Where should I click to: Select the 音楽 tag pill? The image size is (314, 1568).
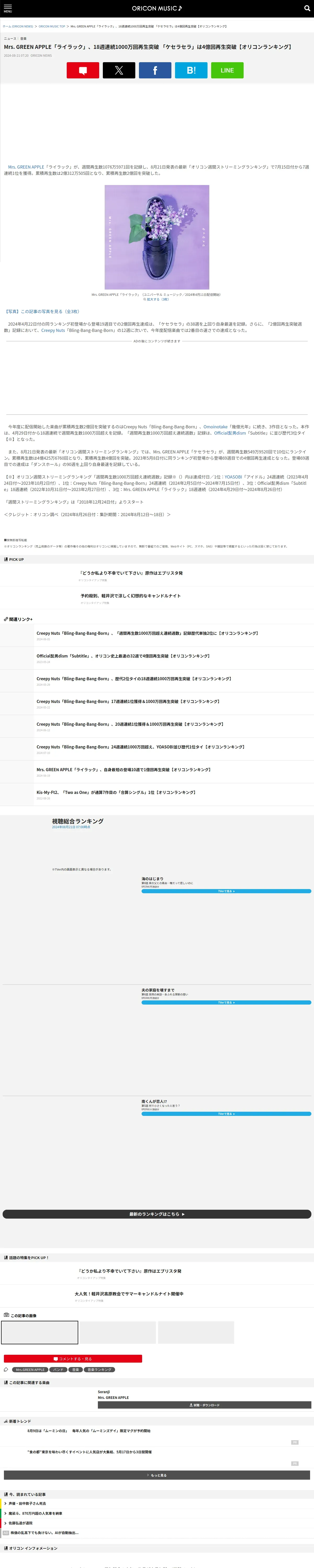click(x=76, y=1370)
